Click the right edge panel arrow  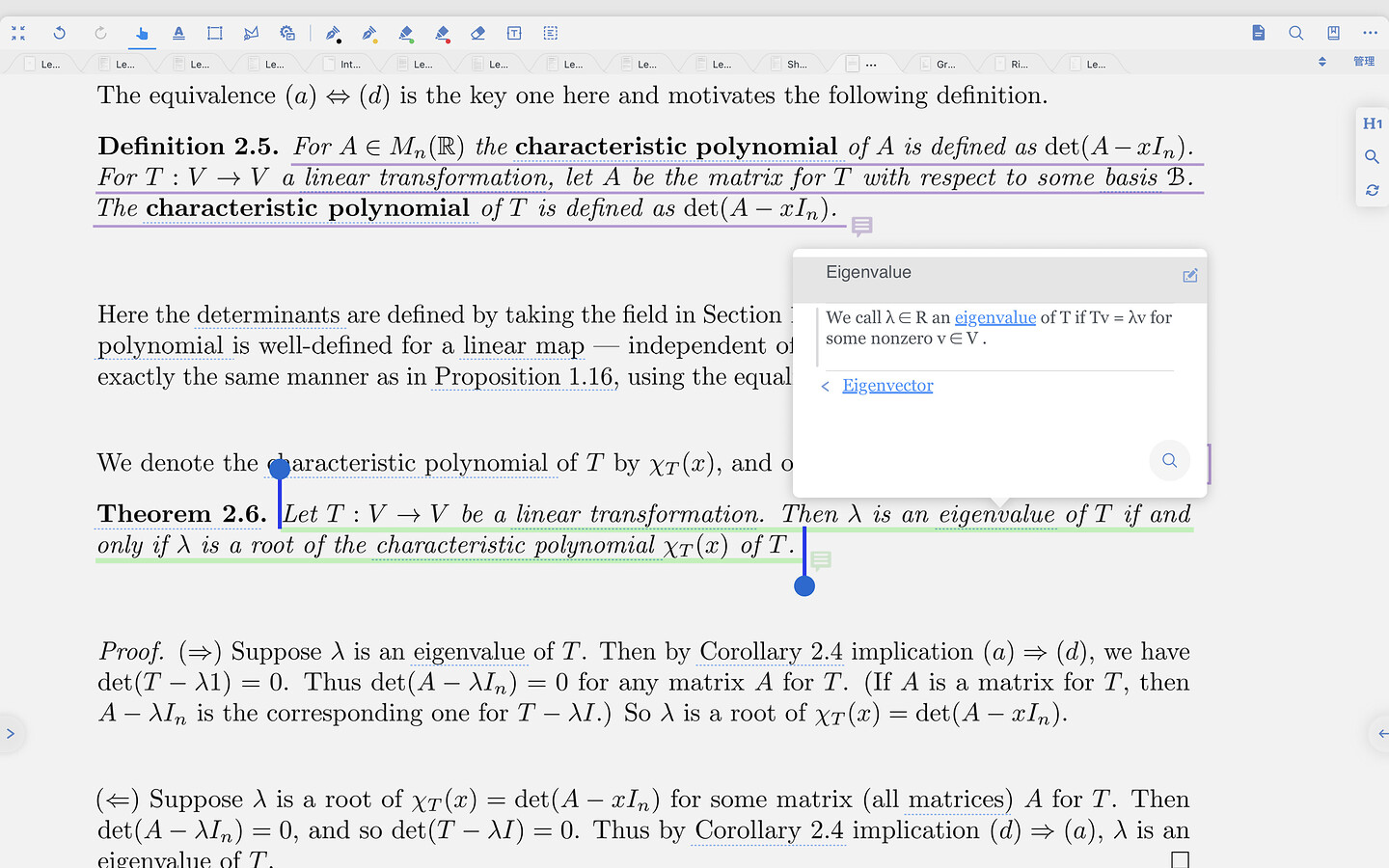[1380, 733]
